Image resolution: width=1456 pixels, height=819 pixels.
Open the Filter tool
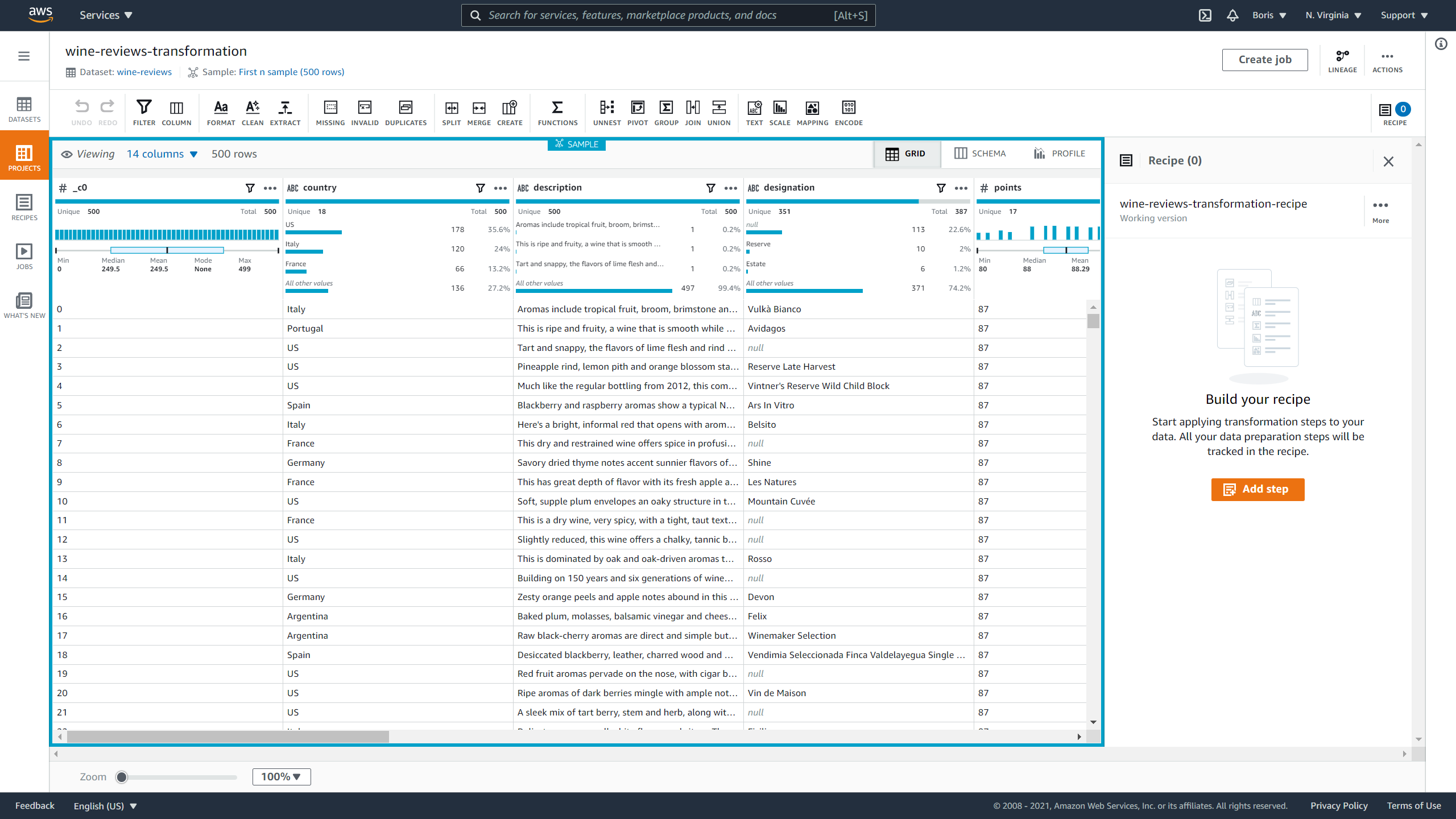[x=144, y=113]
